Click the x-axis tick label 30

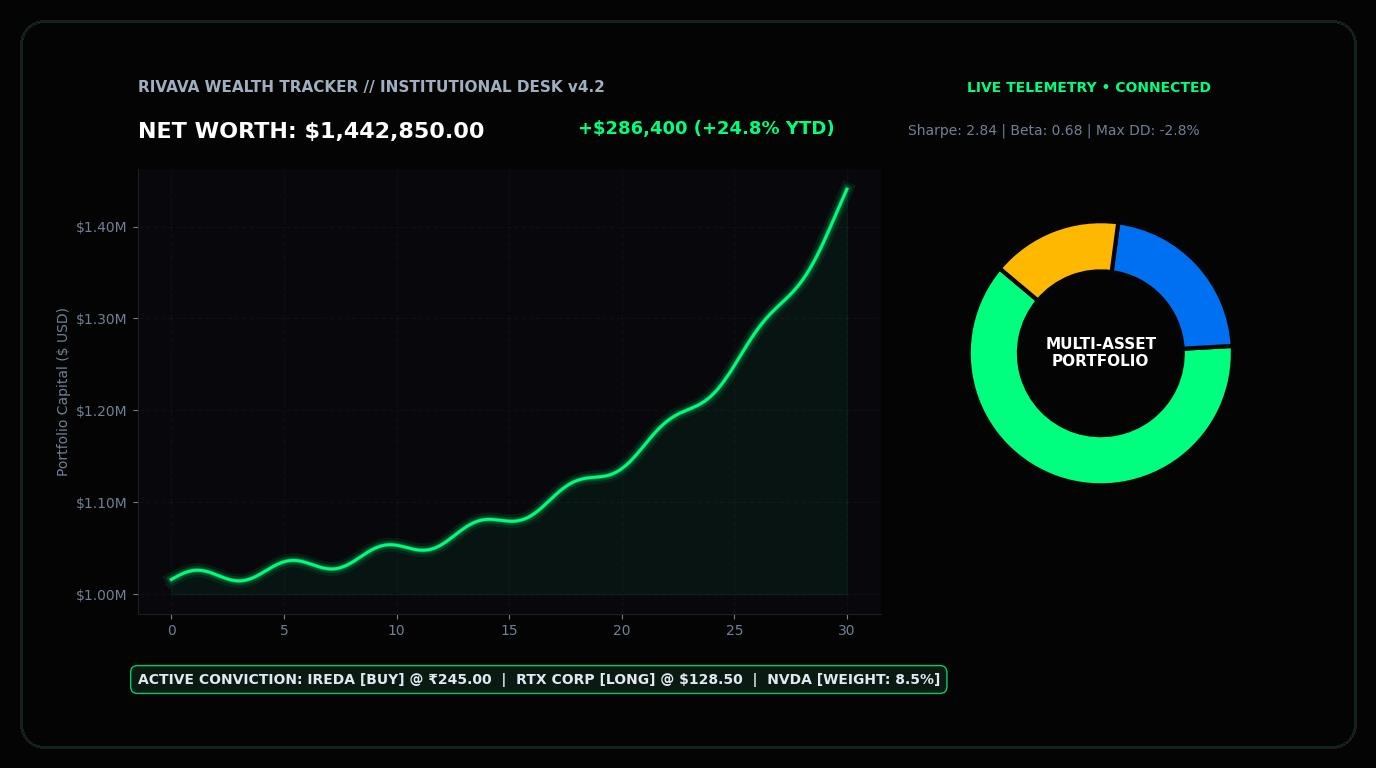(846, 630)
